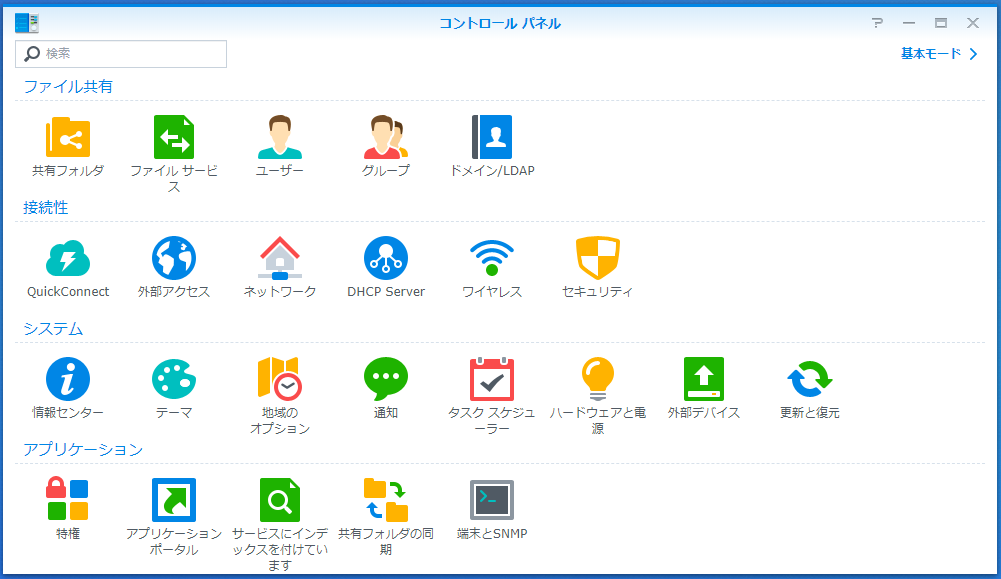
Task: Open the ワイヤレス settings icon
Action: (x=492, y=260)
